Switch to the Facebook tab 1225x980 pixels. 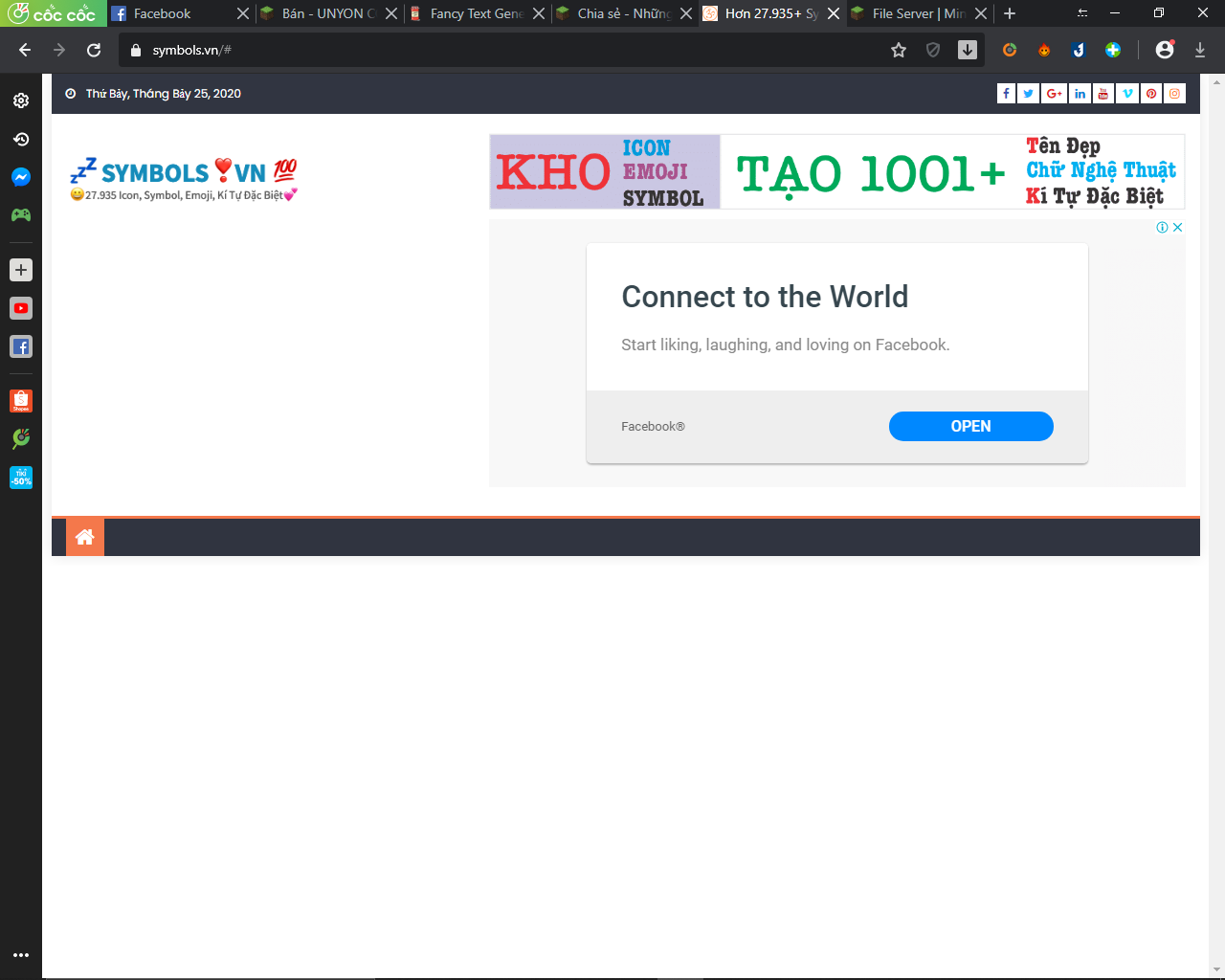coord(171,13)
